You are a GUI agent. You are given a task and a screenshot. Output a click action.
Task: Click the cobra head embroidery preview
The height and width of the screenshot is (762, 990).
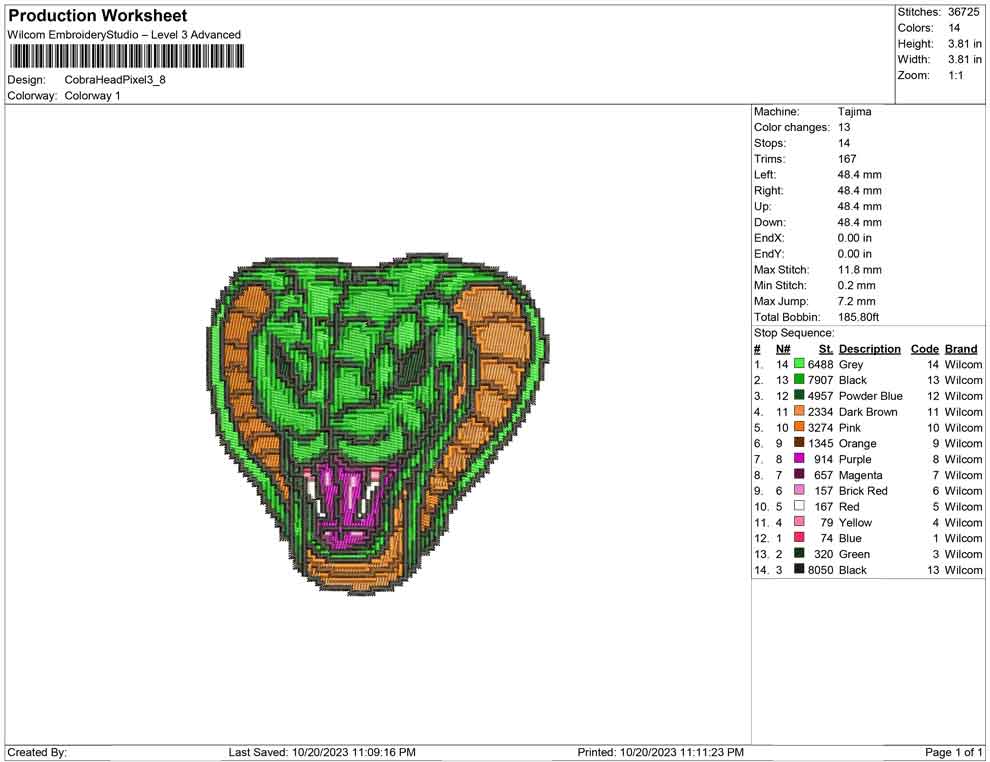pos(379,425)
